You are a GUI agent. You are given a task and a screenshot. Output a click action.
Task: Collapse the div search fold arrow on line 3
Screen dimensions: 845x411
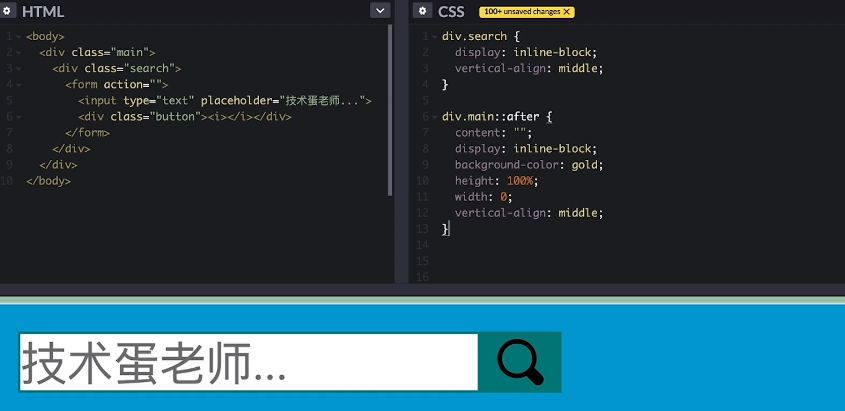point(18,69)
